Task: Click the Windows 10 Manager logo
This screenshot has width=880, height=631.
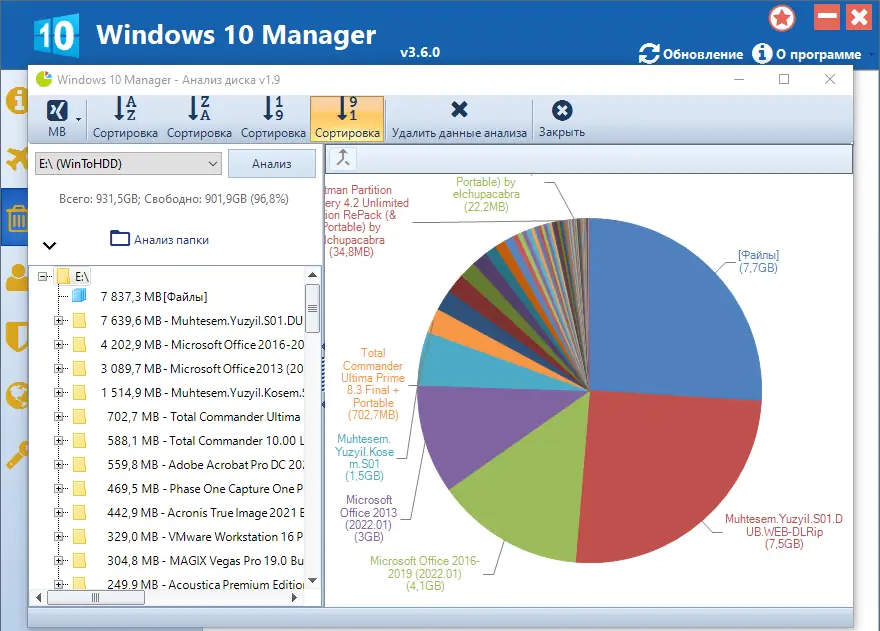Action: click(56, 35)
